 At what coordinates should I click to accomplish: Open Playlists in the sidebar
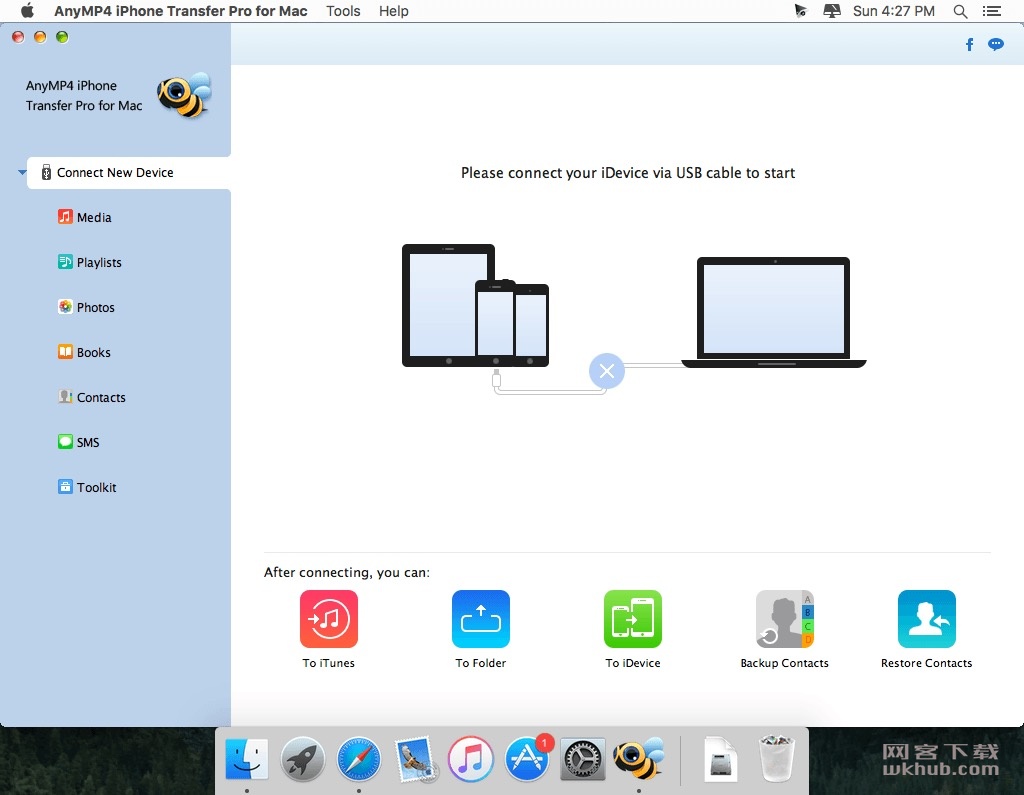tap(89, 262)
